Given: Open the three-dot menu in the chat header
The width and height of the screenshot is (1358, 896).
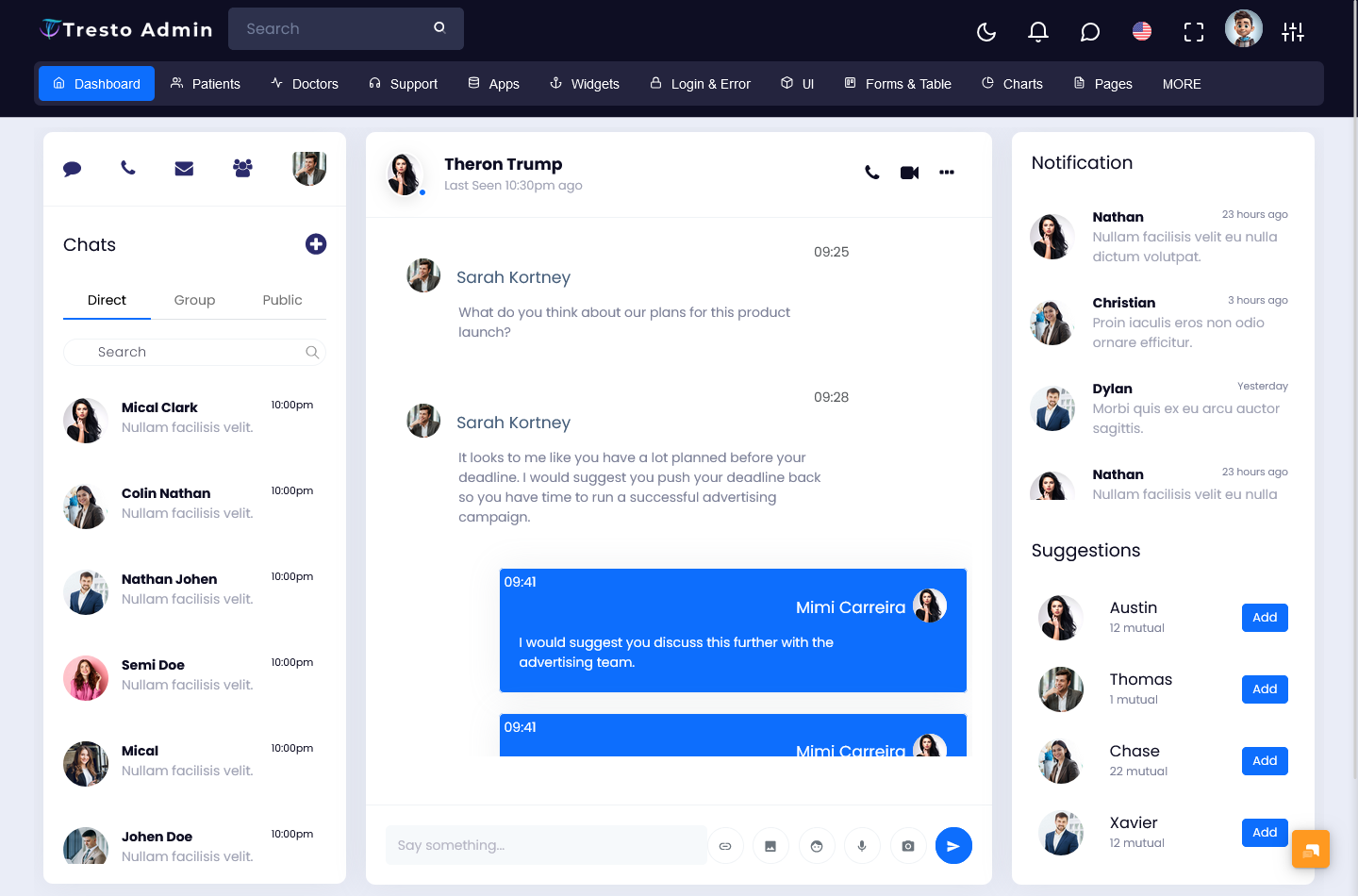Looking at the screenshot, I should pos(947,173).
